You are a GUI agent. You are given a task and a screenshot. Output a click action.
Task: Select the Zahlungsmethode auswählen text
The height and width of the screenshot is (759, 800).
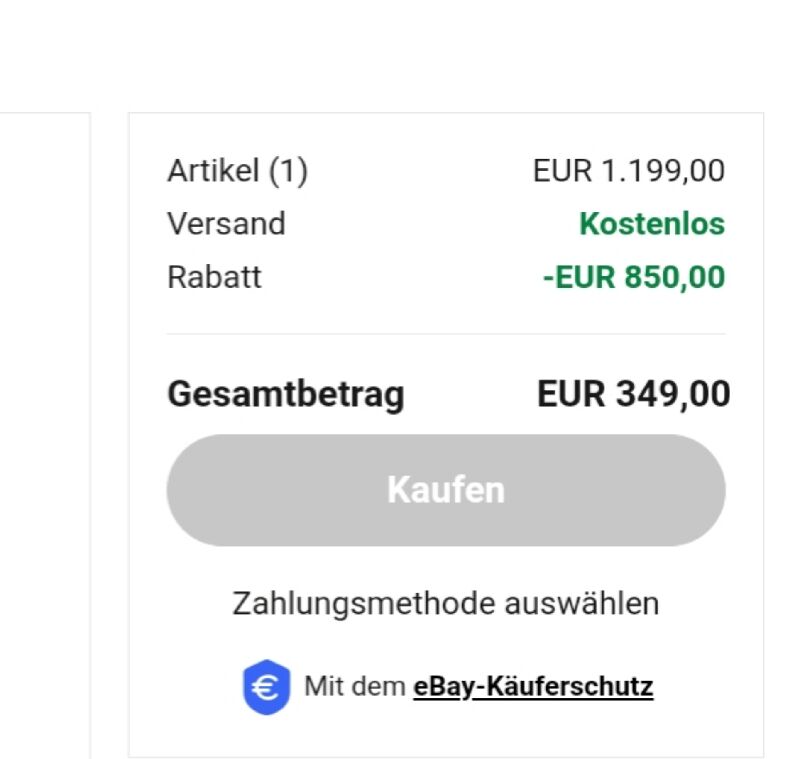click(446, 603)
